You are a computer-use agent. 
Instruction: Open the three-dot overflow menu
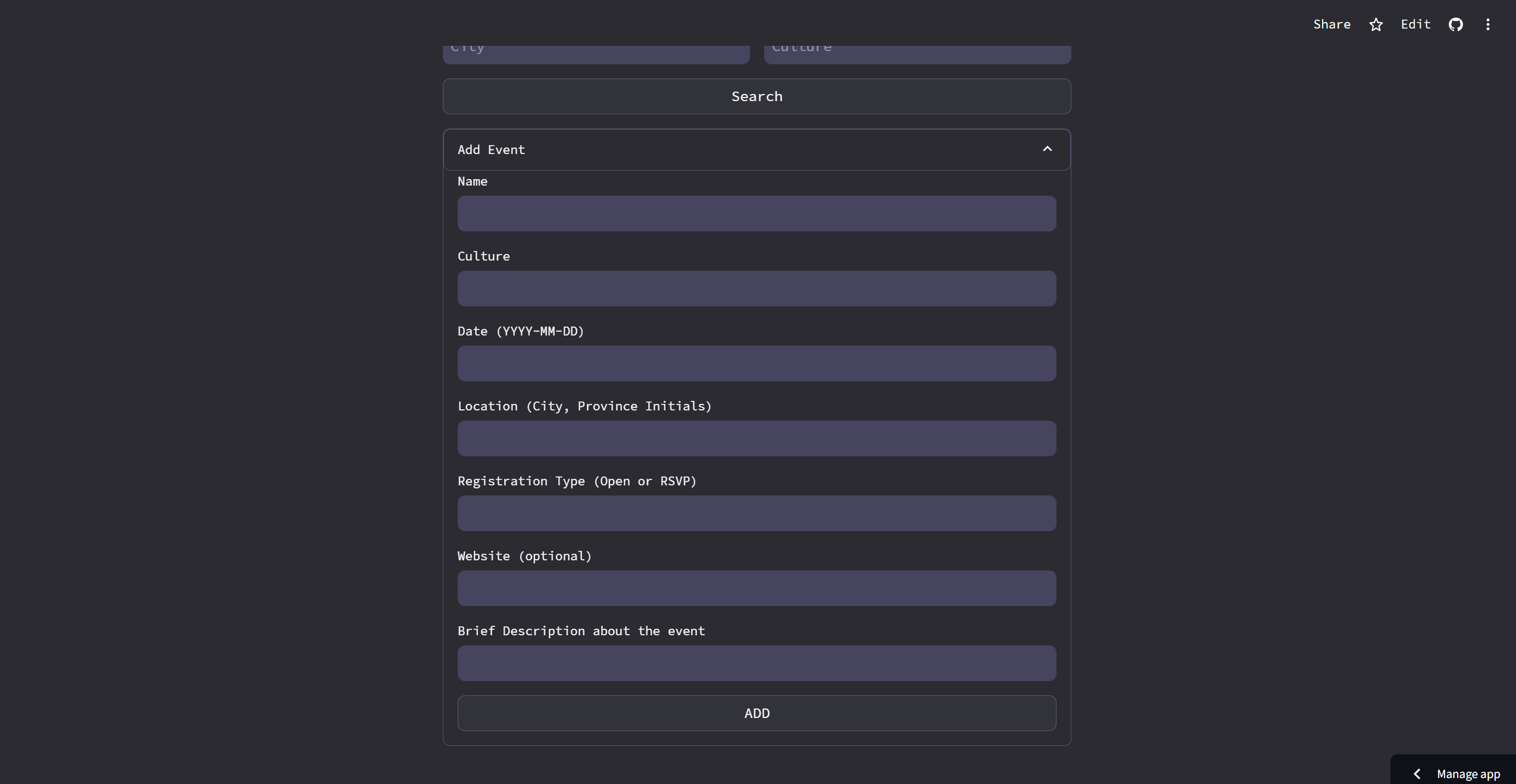click(1487, 24)
